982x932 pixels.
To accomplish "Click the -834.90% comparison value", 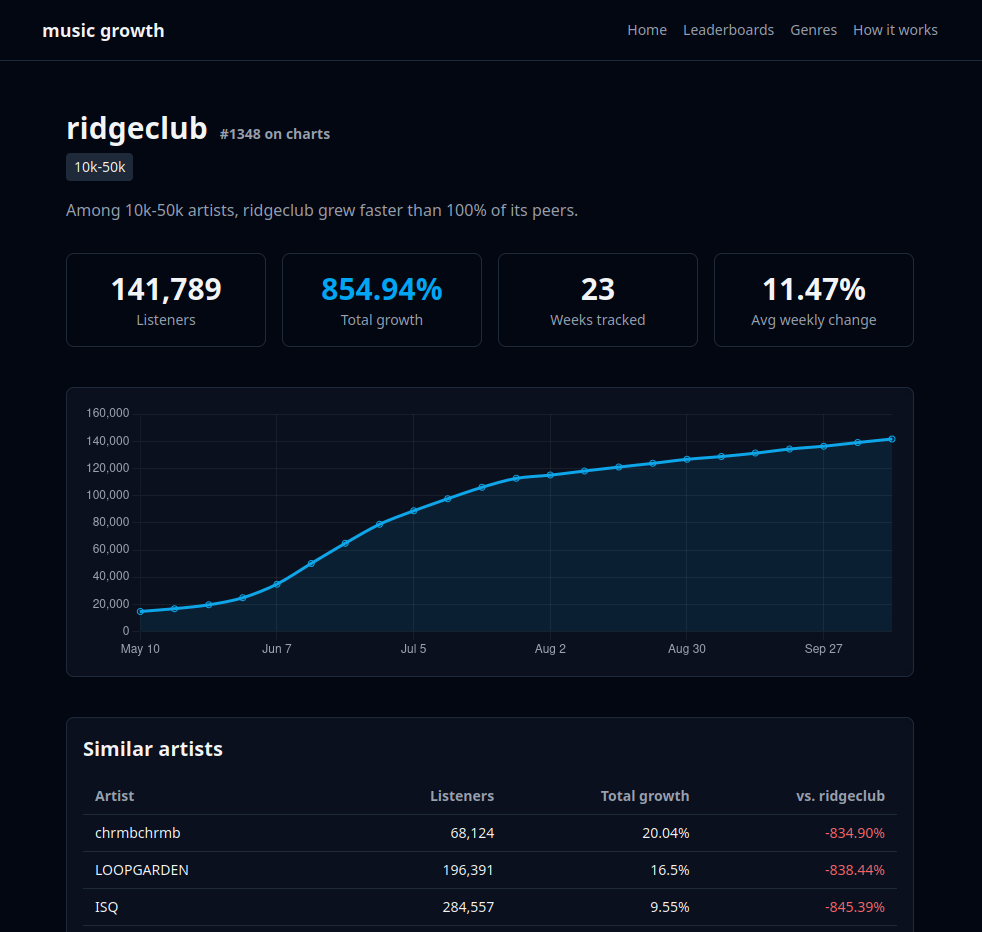I will coord(855,833).
